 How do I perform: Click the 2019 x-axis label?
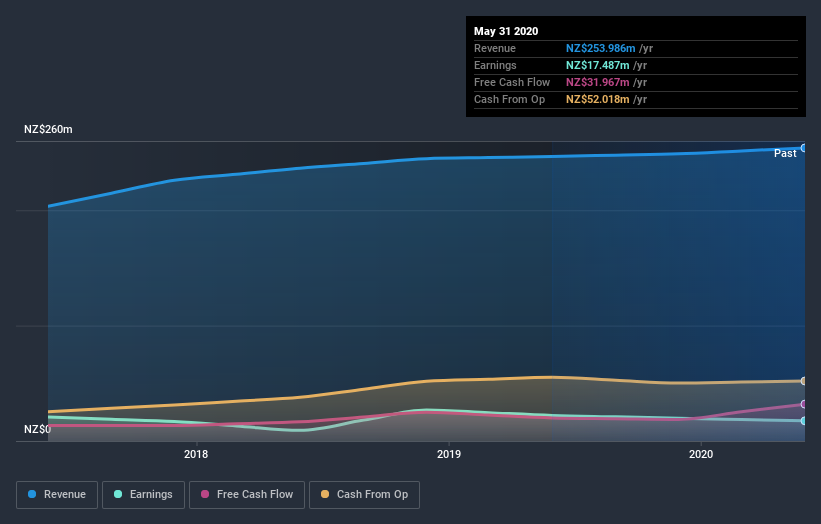click(x=449, y=454)
